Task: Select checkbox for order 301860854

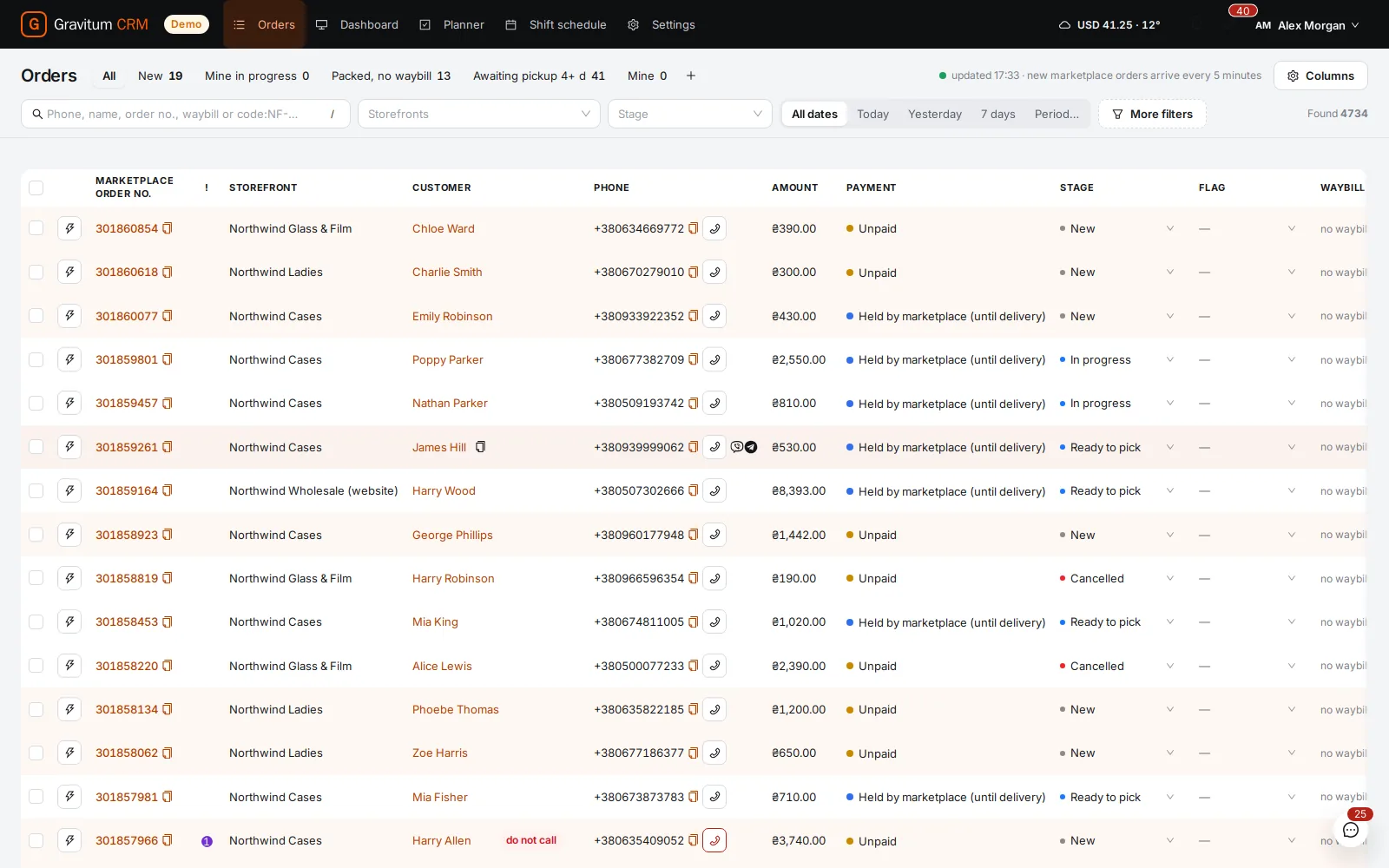Action: pos(36,228)
